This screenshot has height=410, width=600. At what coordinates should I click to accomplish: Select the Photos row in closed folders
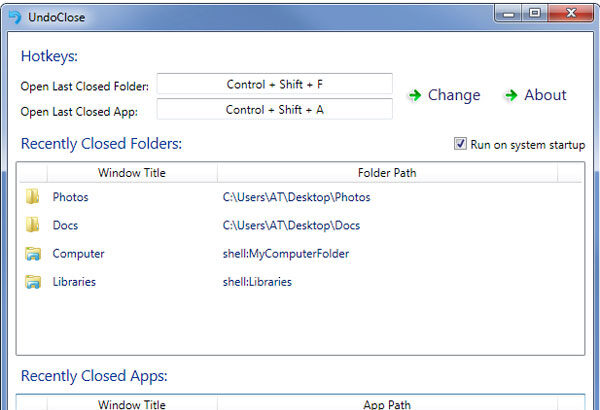70,198
